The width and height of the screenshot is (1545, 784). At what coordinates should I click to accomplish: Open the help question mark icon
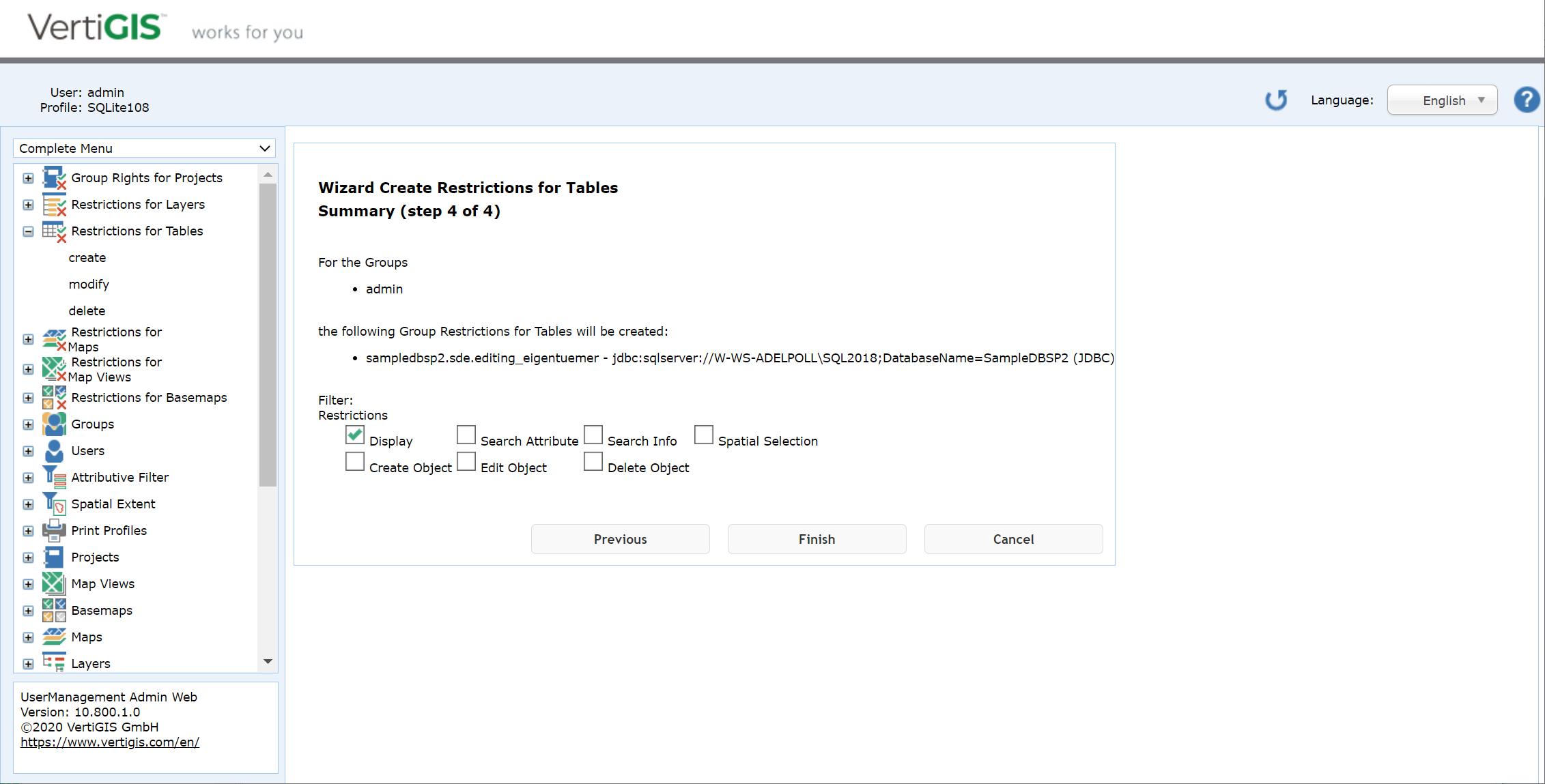(1527, 100)
